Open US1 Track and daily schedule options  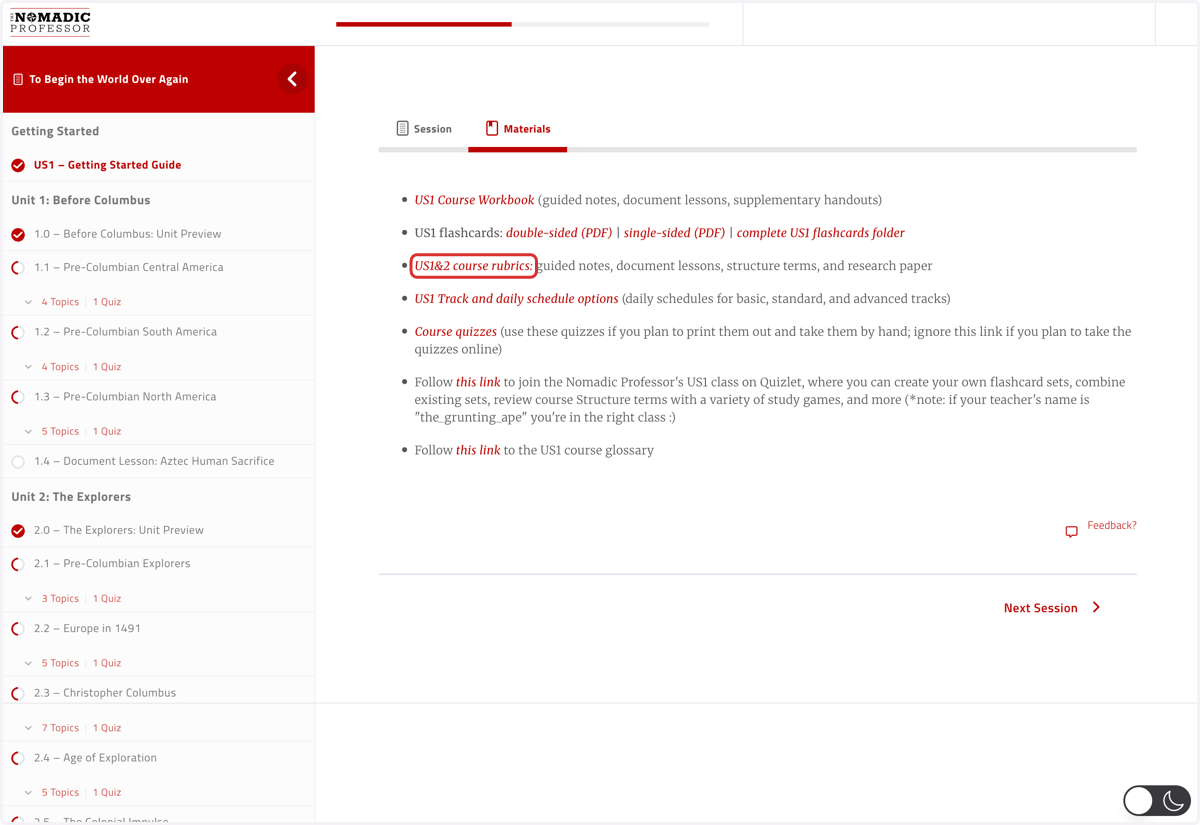[x=516, y=299]
